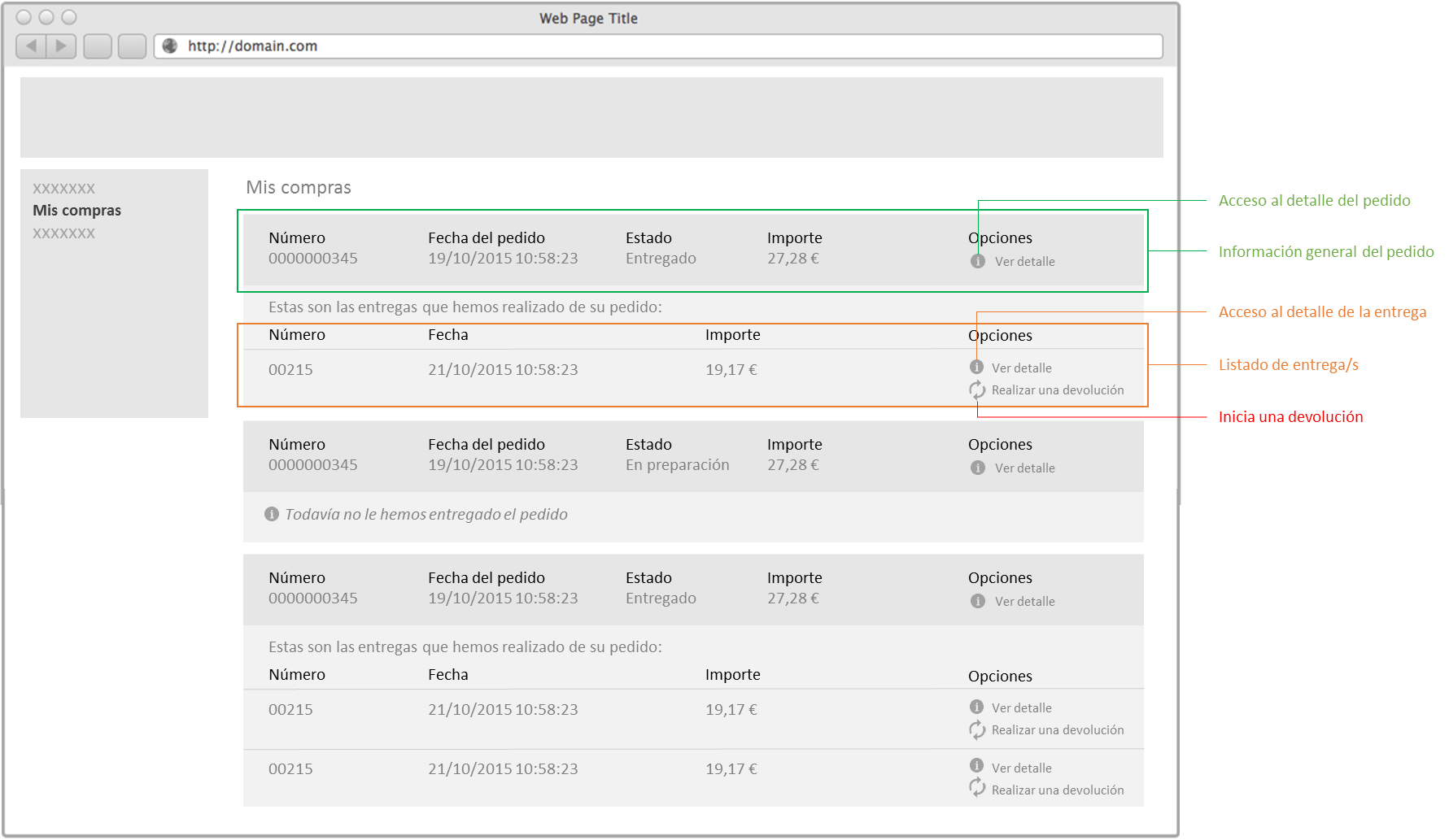Select the XXXXXXX item above Mis compras

(63, 189)
